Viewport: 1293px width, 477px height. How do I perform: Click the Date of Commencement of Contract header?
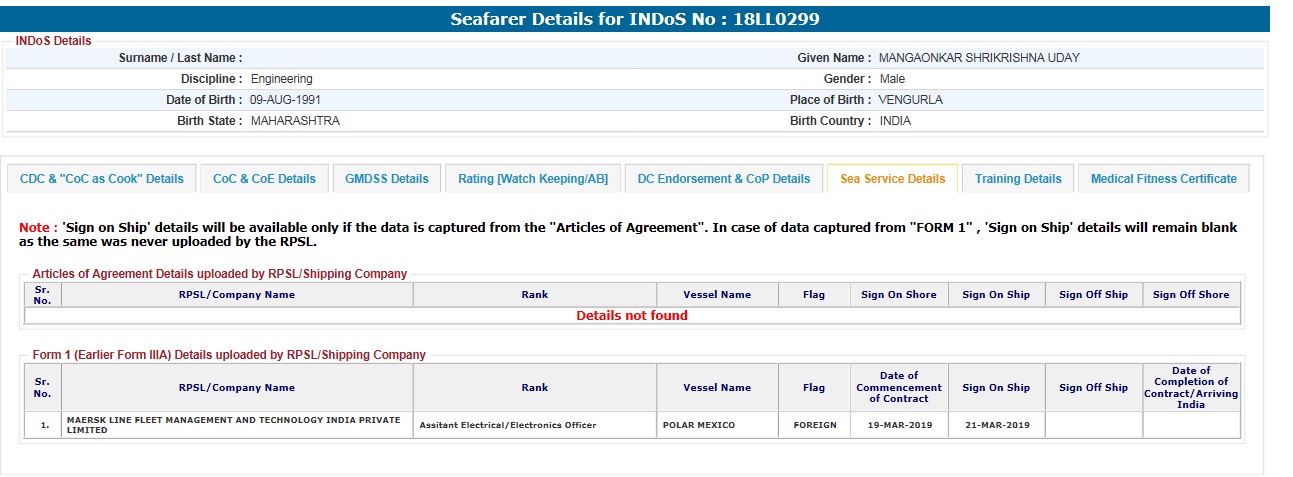tap(898, 387)
